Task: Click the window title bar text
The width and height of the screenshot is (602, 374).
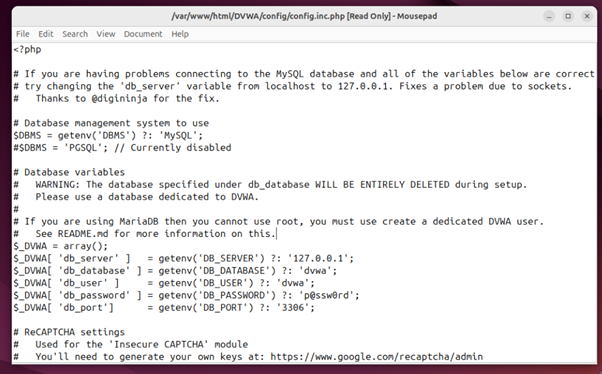Action: pyautogui.click(x=304, y=16)
